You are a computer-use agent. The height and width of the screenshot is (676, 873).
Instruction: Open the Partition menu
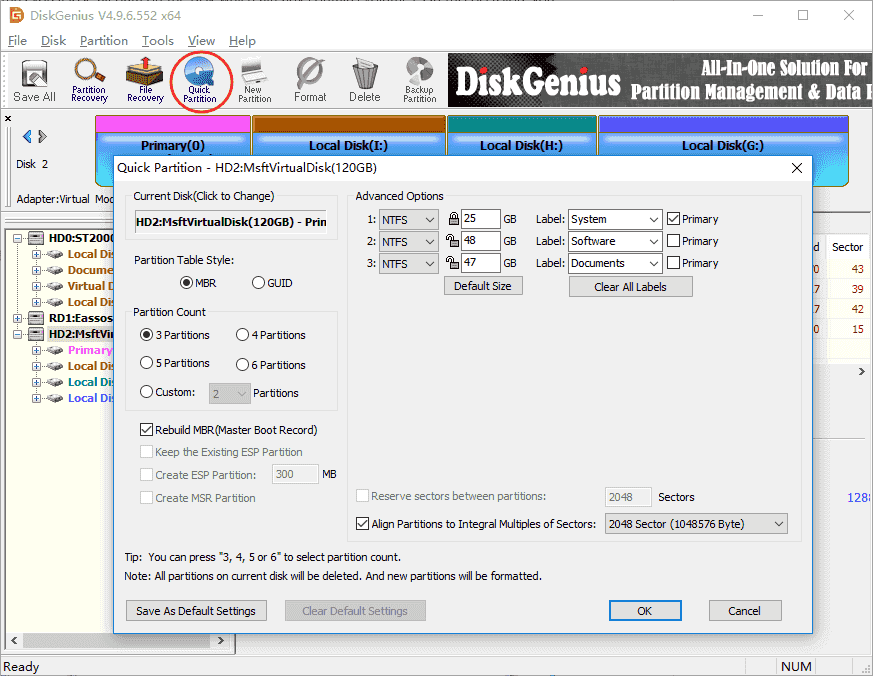[x=104, y=41]
